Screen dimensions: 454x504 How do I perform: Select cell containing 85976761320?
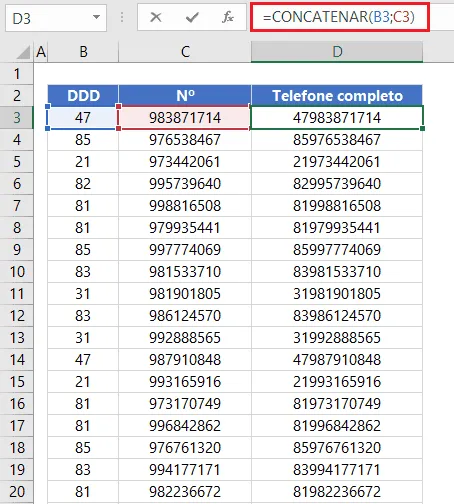pos(337,448)
